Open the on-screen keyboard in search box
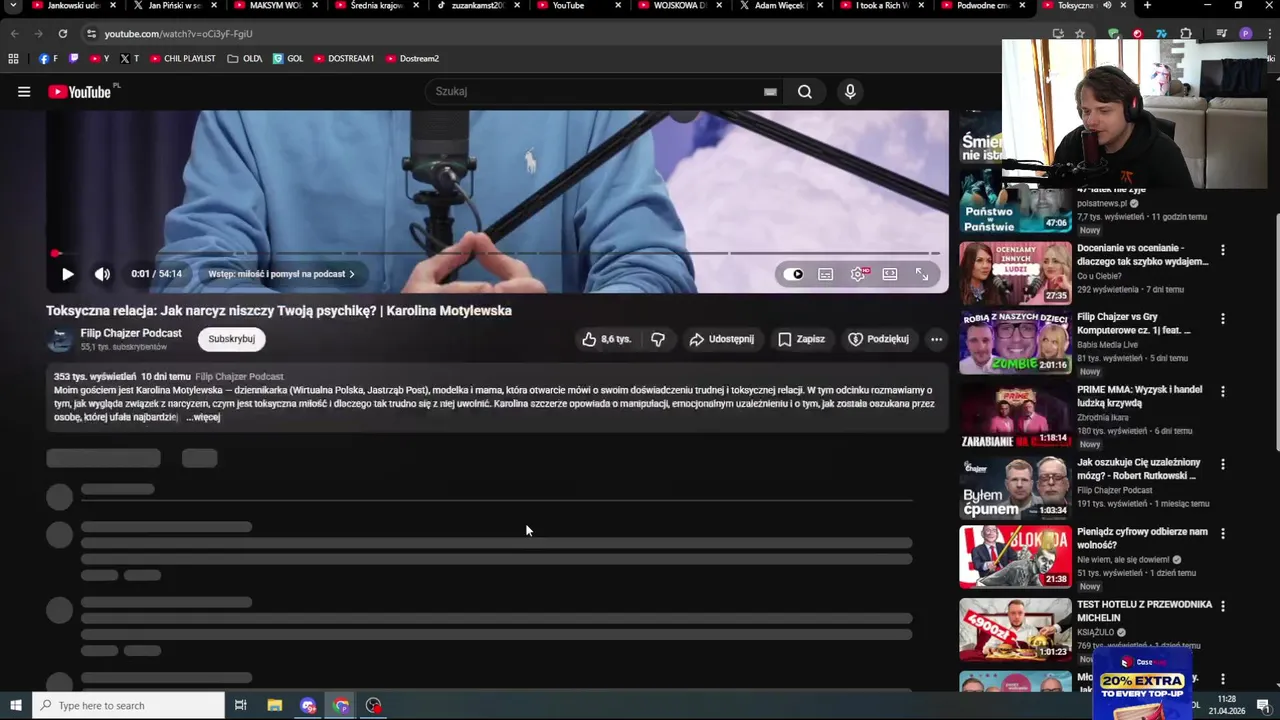 (x=770, y=92)
